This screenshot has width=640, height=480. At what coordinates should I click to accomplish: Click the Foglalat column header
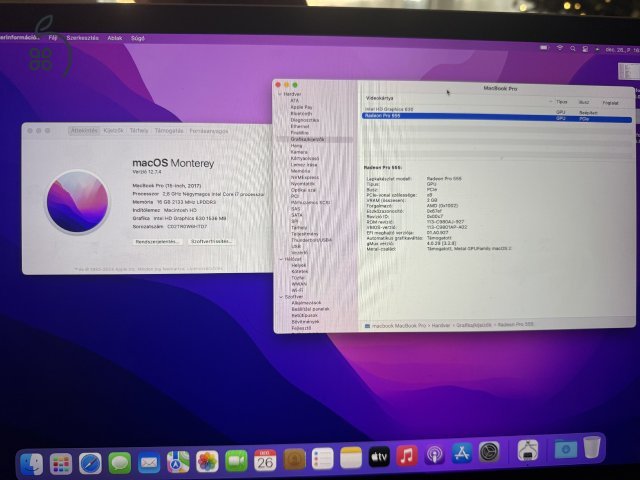611,103
